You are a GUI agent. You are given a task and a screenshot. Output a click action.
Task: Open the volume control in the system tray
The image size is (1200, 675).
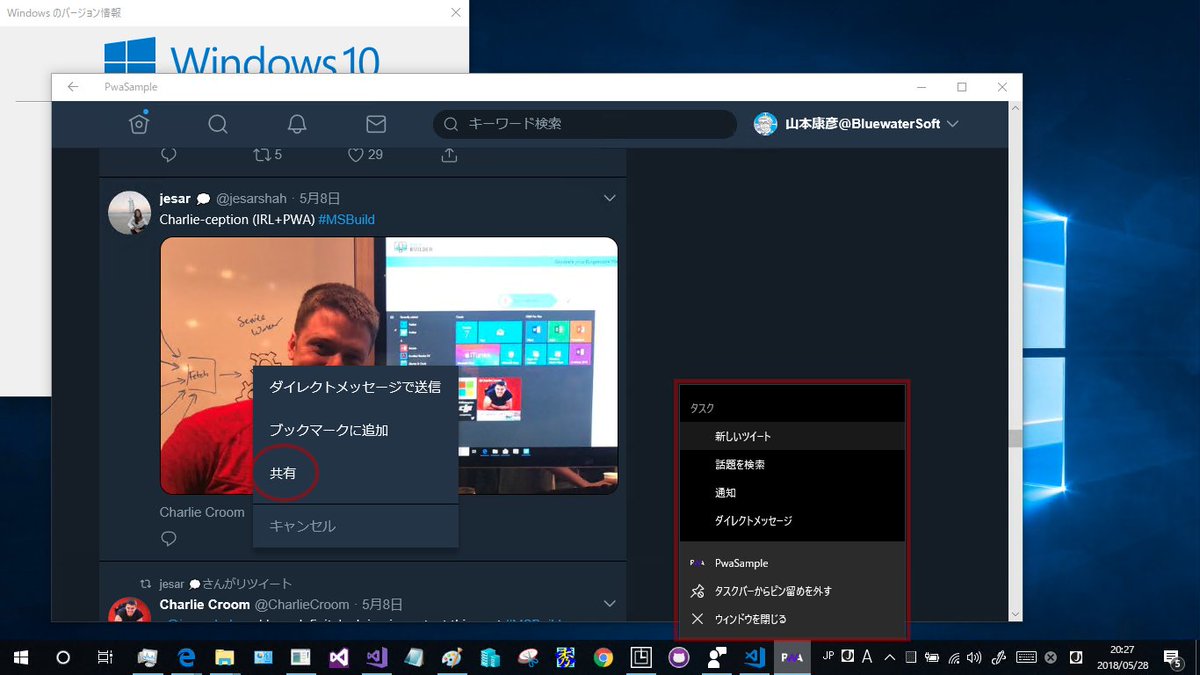tap(973, 657)
